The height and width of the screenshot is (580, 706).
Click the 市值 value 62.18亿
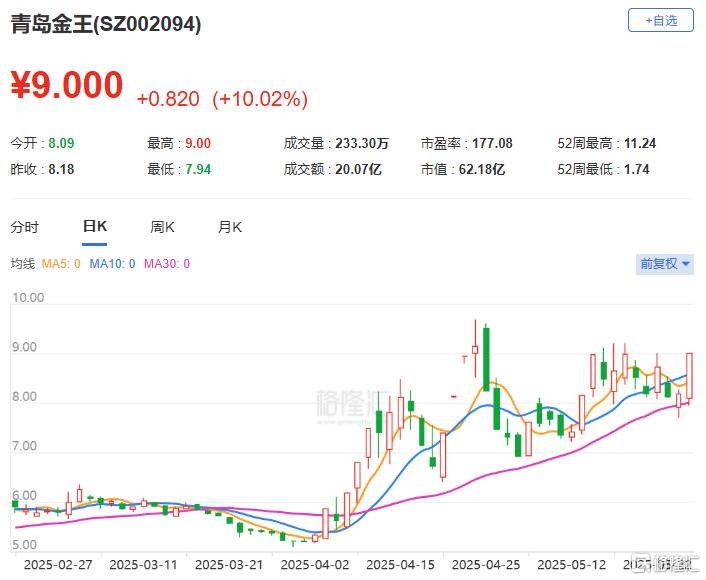pyautogui.click(x=482, y=169)
